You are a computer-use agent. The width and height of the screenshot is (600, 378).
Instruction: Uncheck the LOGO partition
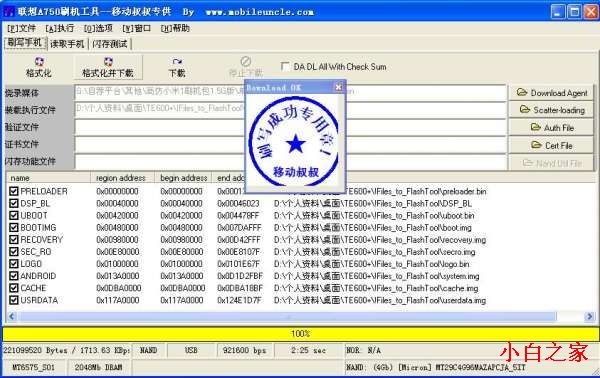tap(14, 264)
